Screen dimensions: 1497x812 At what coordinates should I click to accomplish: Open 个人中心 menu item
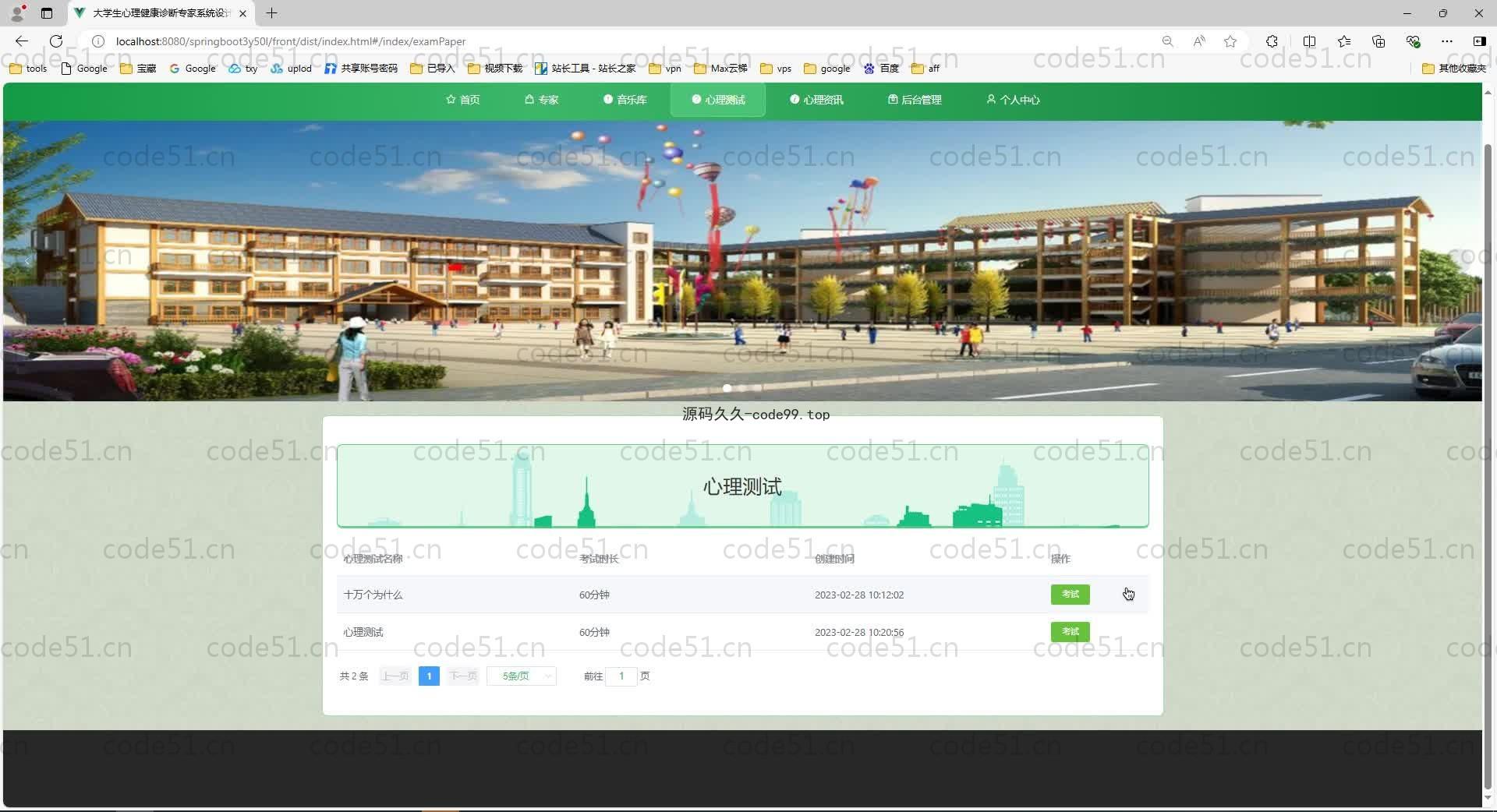pyautogui.click(x=1013, y=100)
